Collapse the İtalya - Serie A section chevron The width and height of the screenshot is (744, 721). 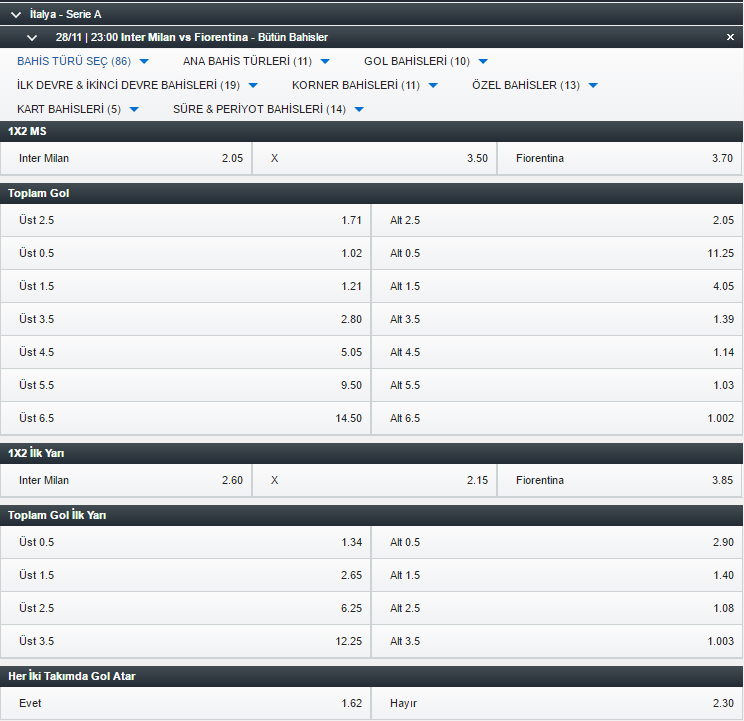(16, 15)
